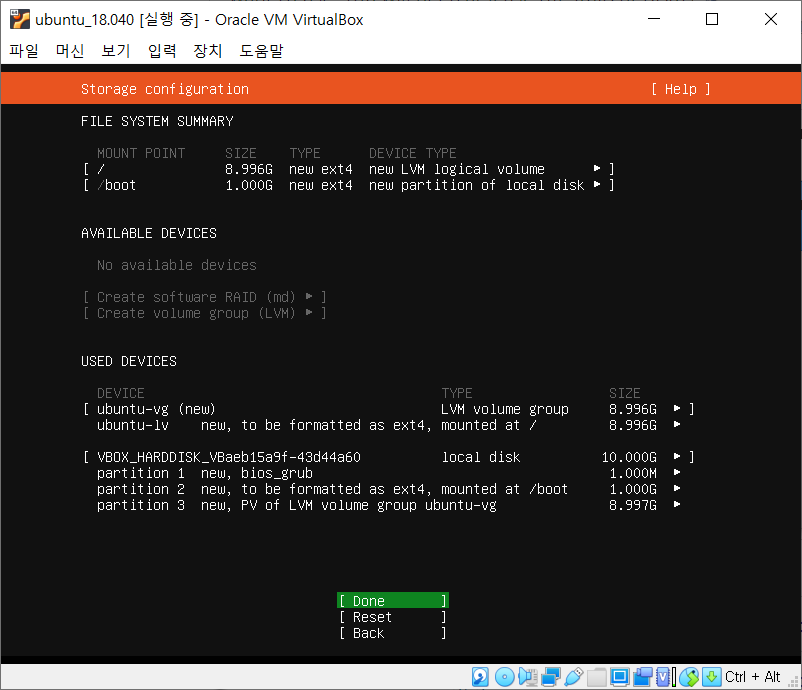Select partition 3 PV of LVM row
Screen dimensions: 802x690
[389, 505]
